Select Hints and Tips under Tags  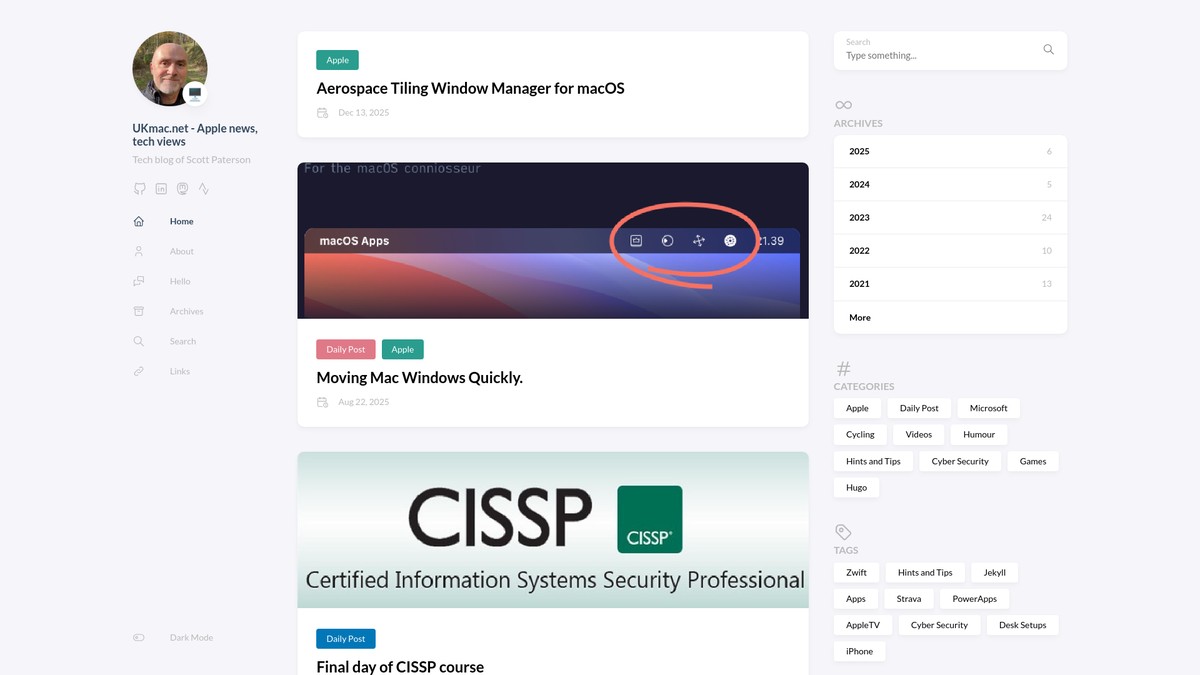925,572
